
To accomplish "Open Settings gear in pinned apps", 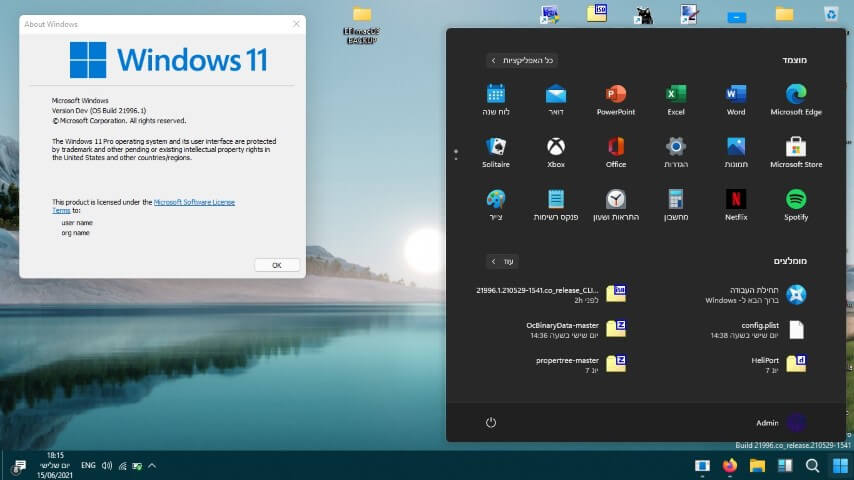I will [676, 152].
